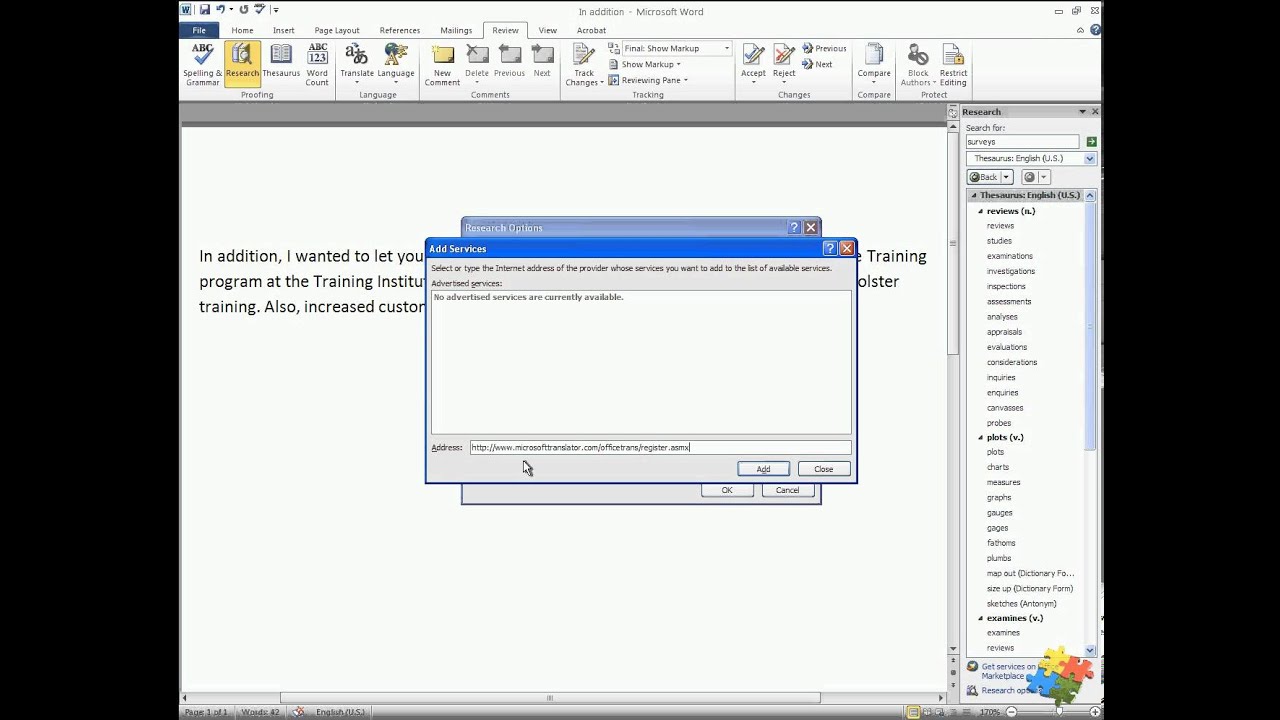This screenshot has height=720, width=1280.
Task: Switch to the Home tab
Action: coord(242,30)
